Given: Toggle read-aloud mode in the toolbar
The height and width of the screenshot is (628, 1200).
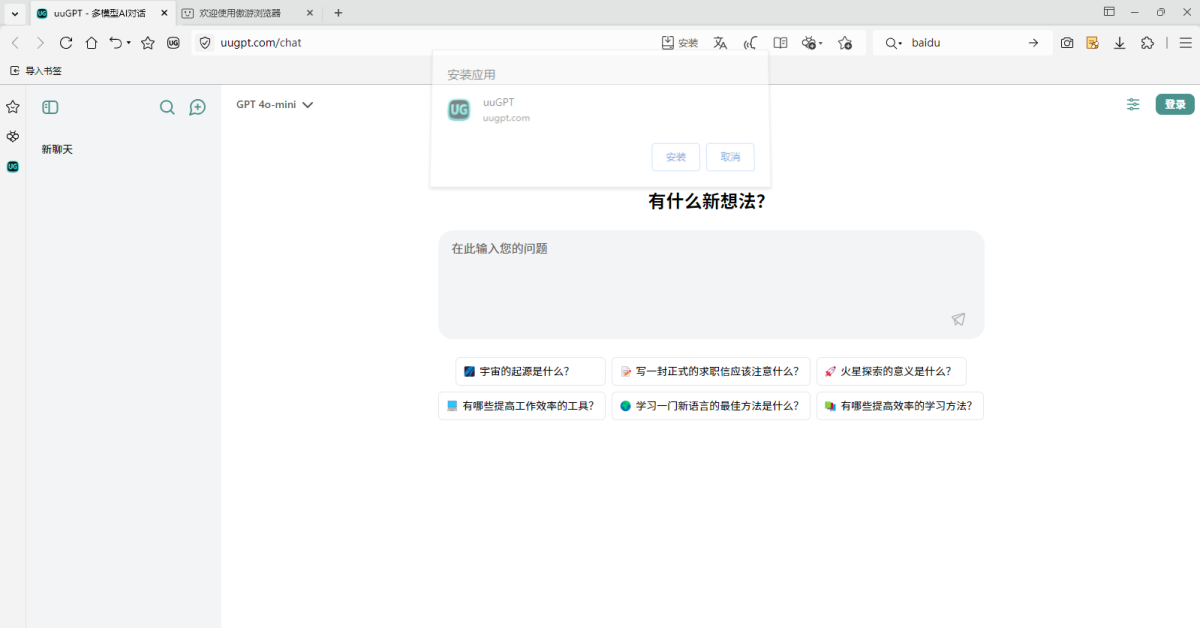Looking at the screenshot, I should coord(750,42).
